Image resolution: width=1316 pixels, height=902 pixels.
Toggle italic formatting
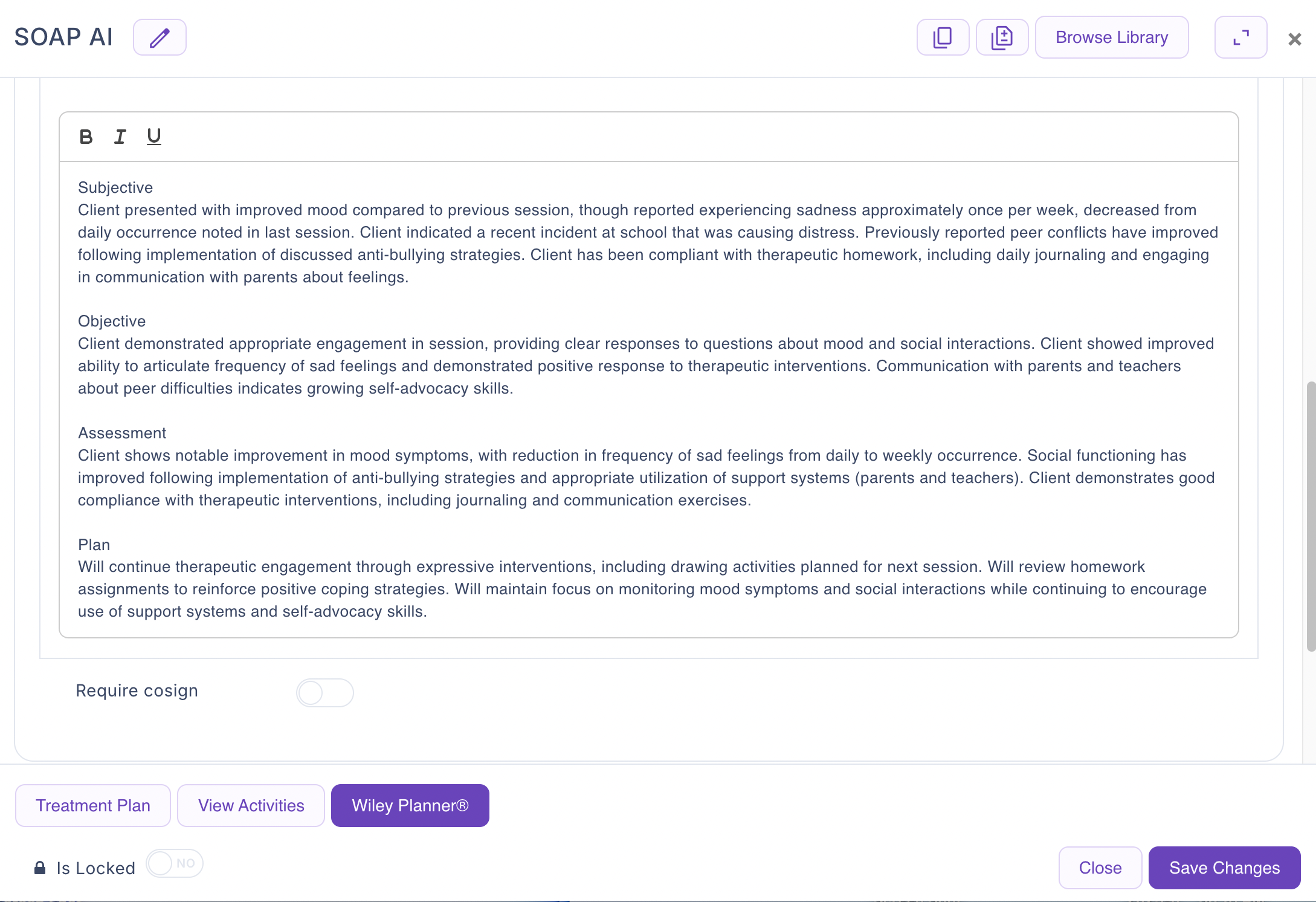pyautogui.click(x=120, y=137)
